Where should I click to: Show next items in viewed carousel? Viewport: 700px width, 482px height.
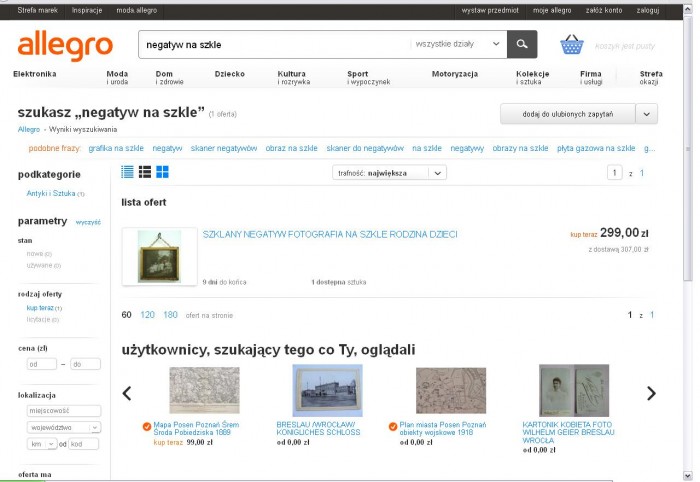(651, 393)
